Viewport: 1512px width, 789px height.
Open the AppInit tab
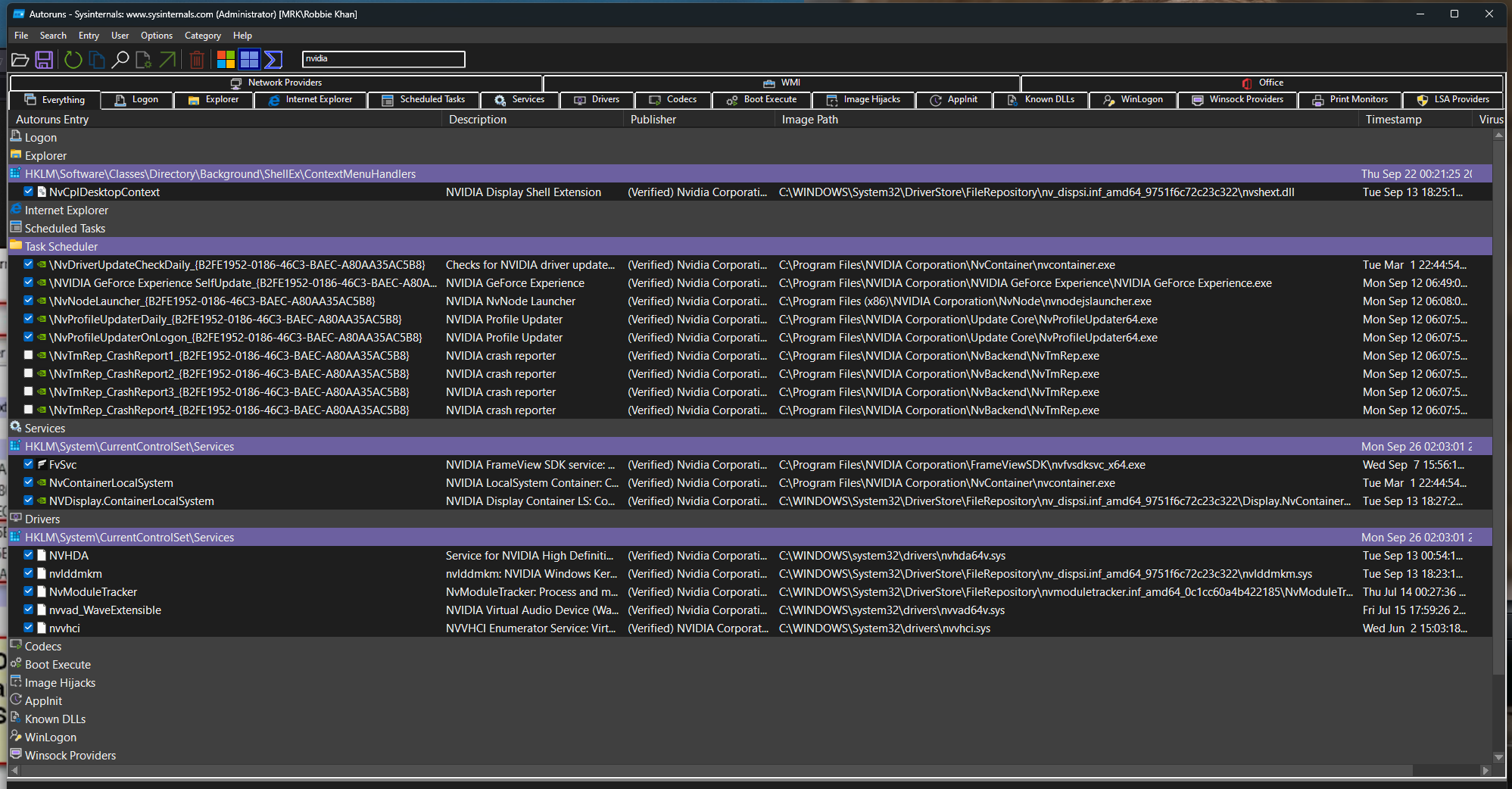tap(954, 100)
